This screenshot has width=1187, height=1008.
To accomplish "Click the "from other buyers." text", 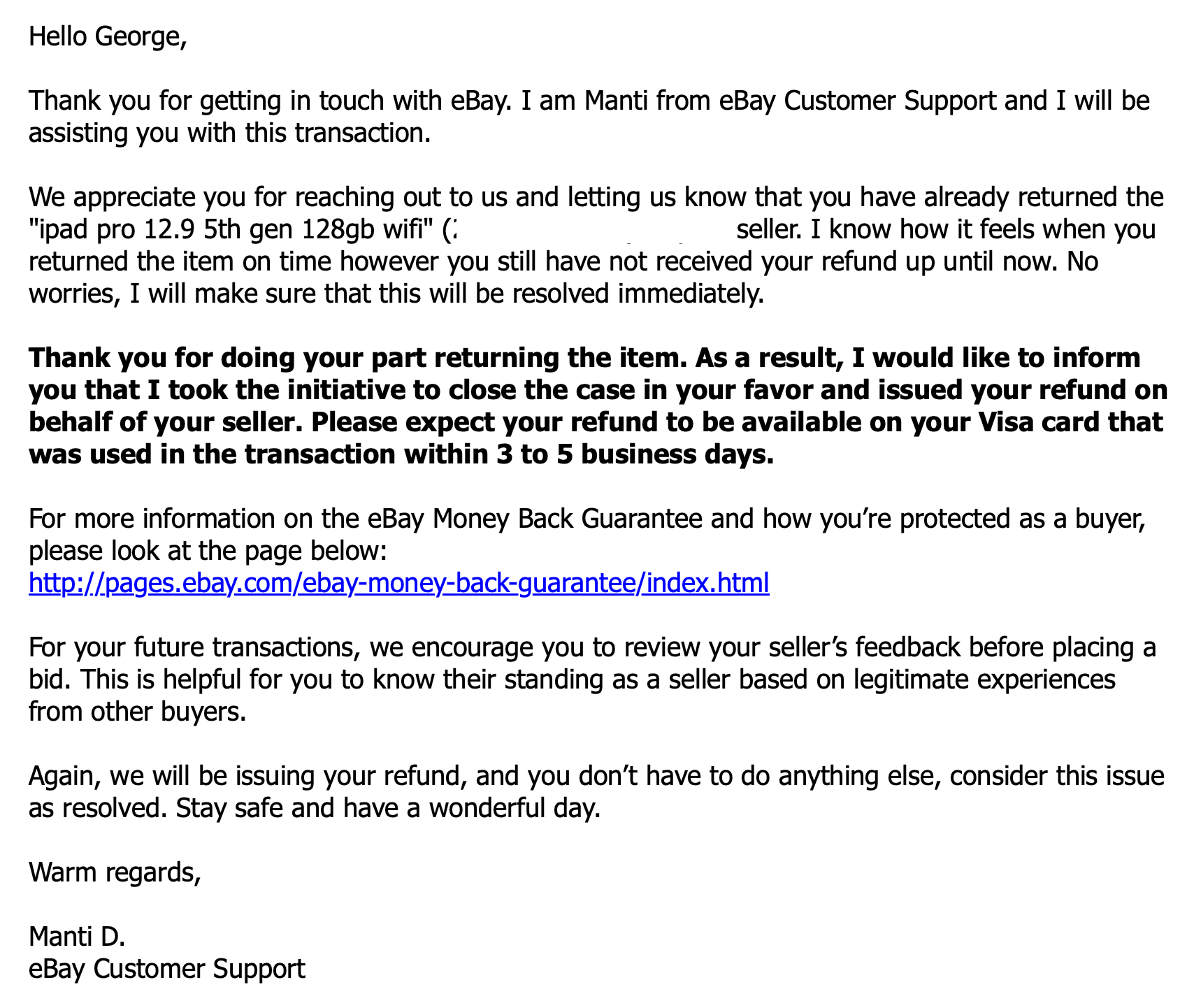I will click(138, 712).
